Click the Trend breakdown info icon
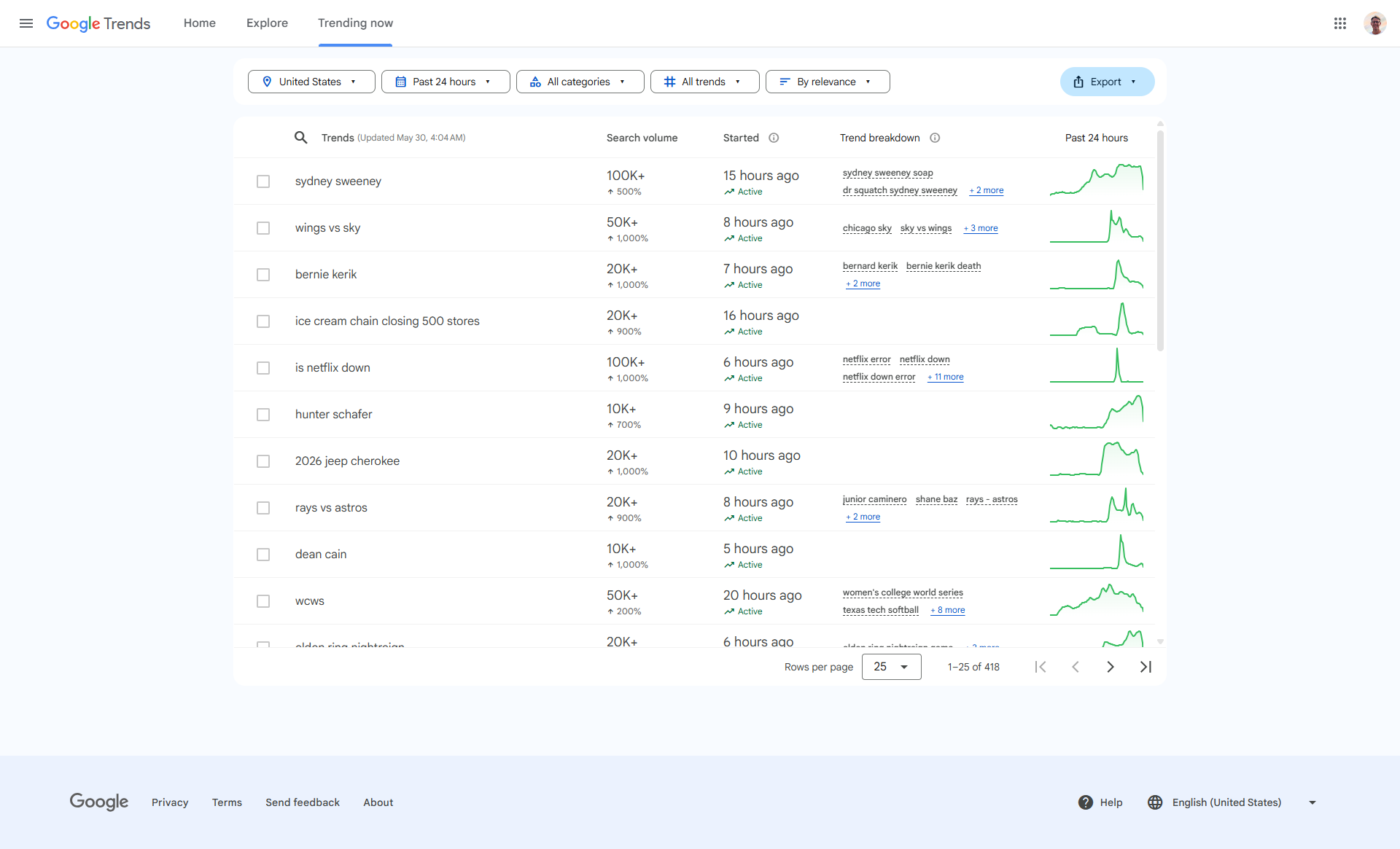Viewport: 1400px width, 849px height. click(935, 138)
